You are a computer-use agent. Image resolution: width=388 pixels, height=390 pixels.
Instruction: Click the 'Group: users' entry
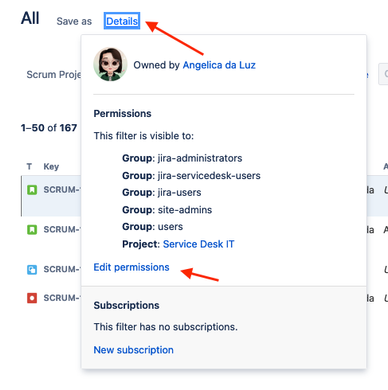[x=152, y=227]
